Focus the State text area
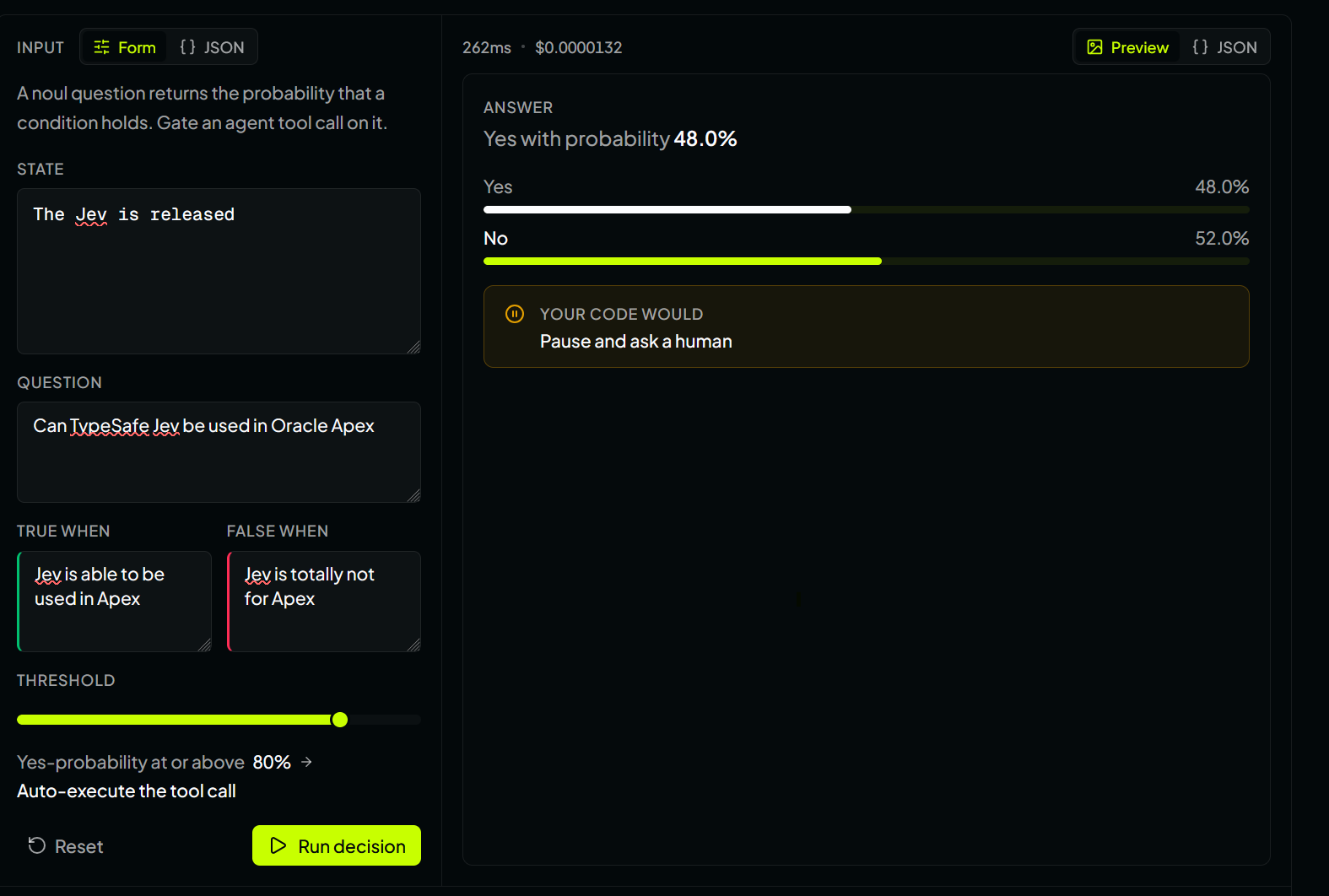Screen dimensions: 1329x896 tap(219, 271)
